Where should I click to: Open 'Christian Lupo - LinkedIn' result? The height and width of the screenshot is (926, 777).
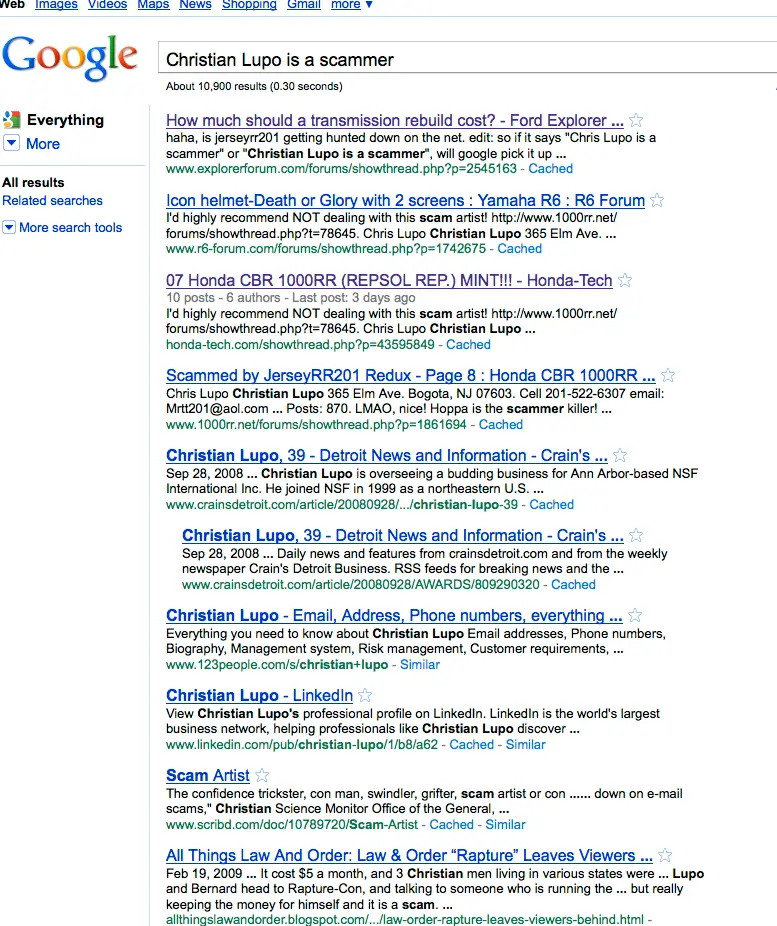[x=259, y=696]
